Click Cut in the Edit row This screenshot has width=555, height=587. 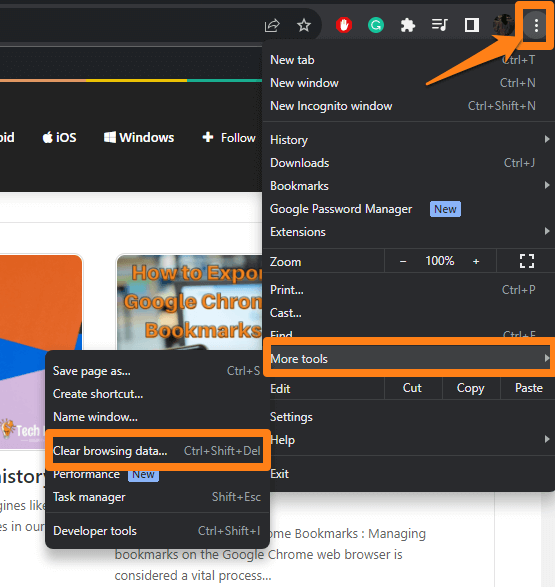click(x=412, y=388)
